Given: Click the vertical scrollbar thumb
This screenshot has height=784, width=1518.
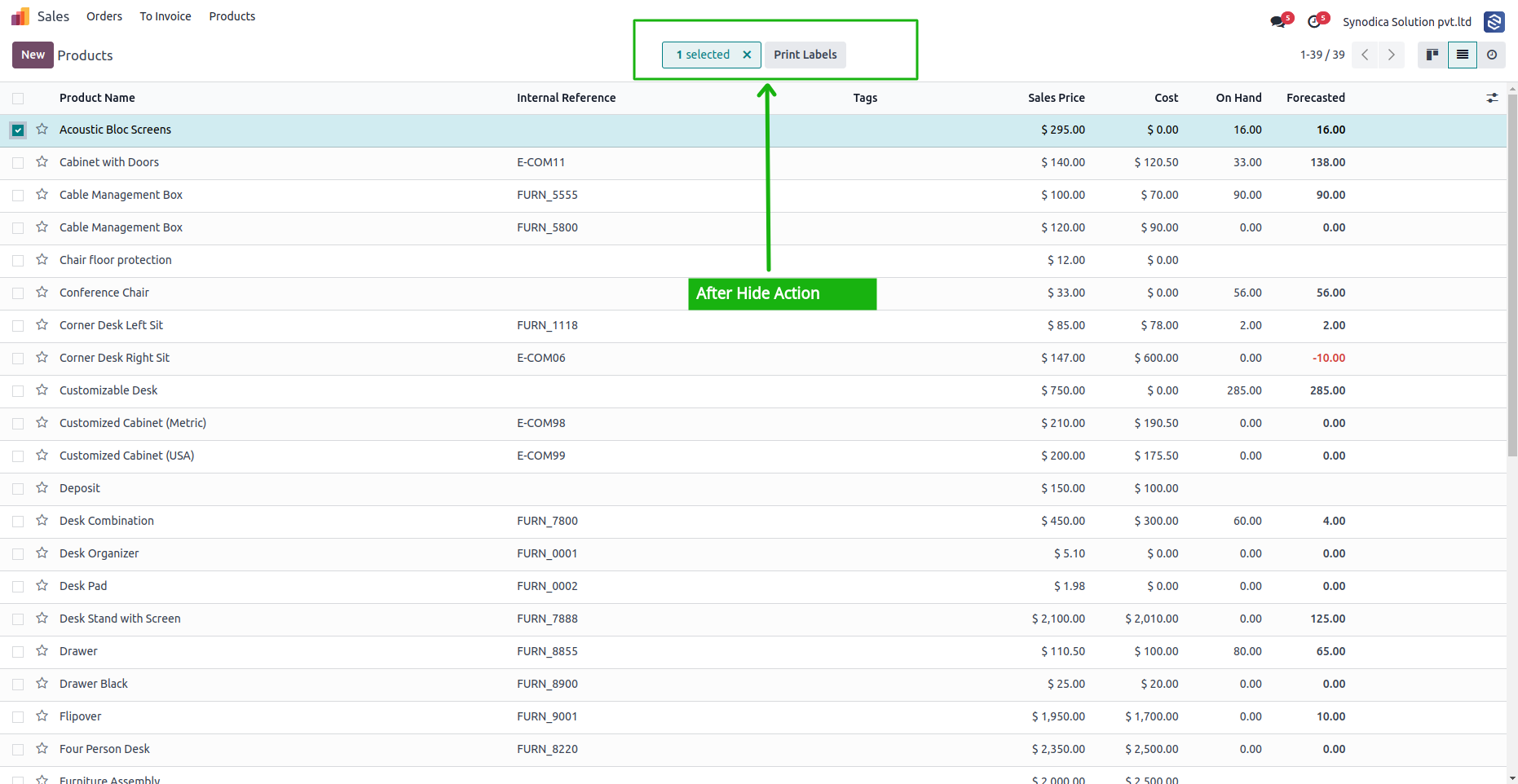Looking at the screenshot, I should point(1512,277).
